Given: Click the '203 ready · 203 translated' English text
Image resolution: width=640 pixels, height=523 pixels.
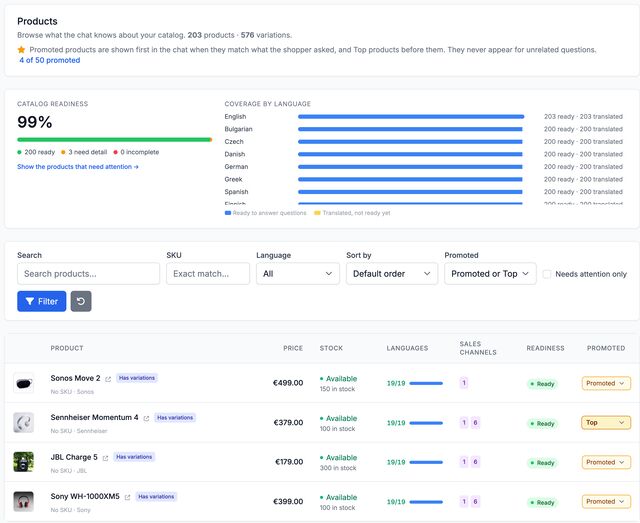Looking at the screenshot, I should point(583,117).
